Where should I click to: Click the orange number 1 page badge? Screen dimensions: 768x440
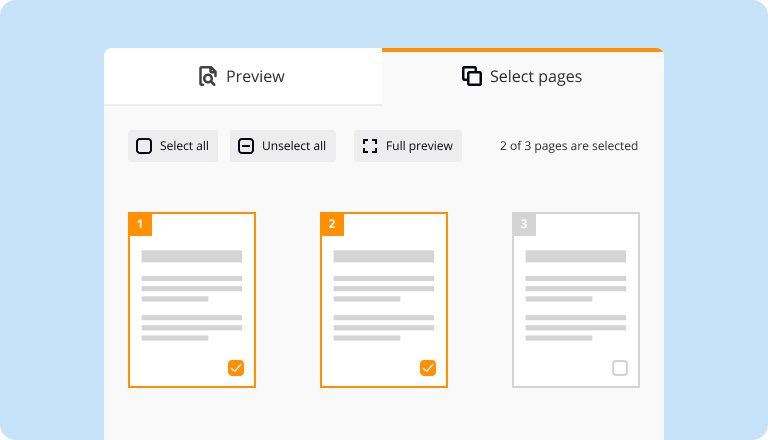(x=140, y=224)
